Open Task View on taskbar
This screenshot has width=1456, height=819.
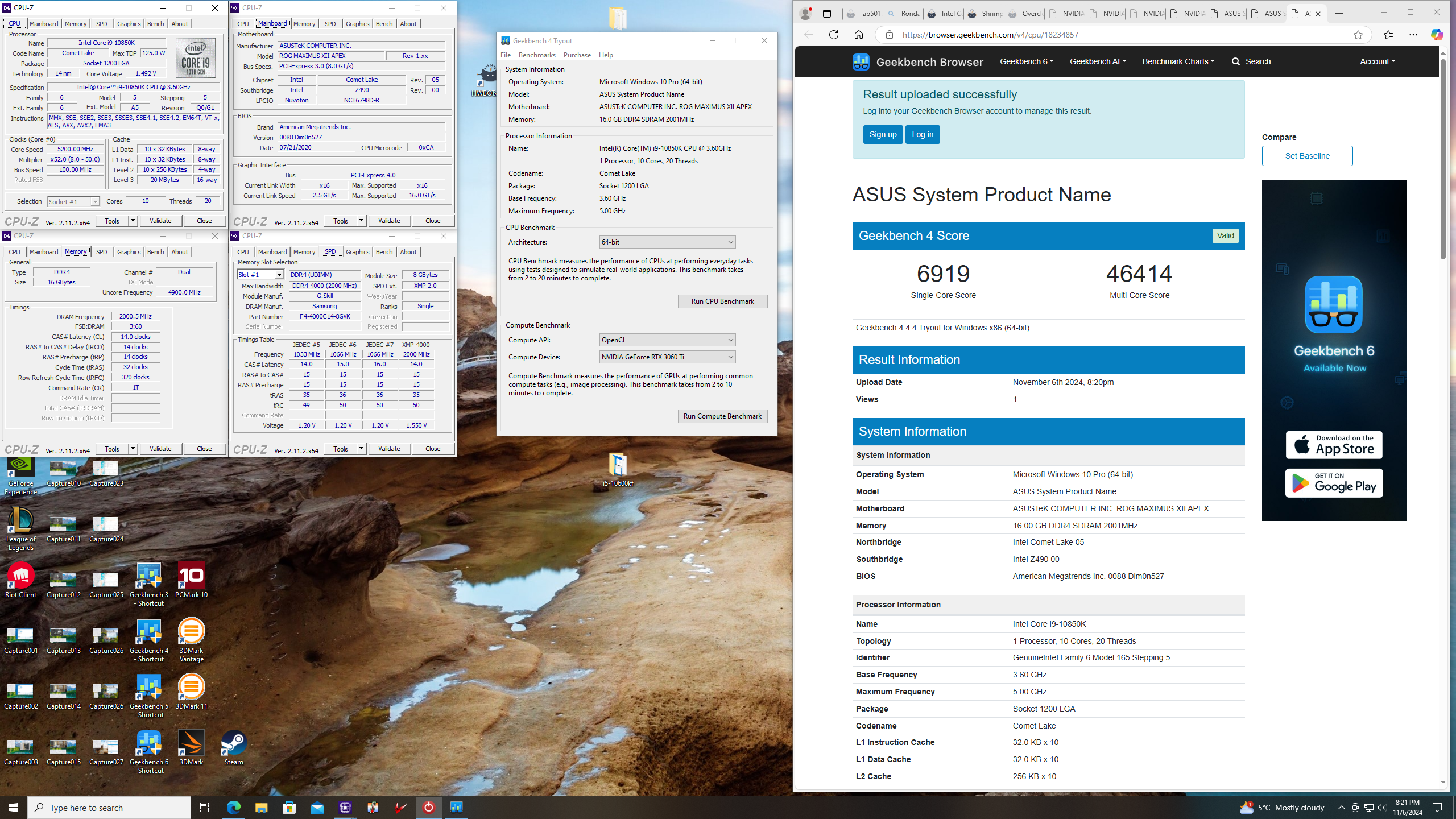tap(204, 807)
